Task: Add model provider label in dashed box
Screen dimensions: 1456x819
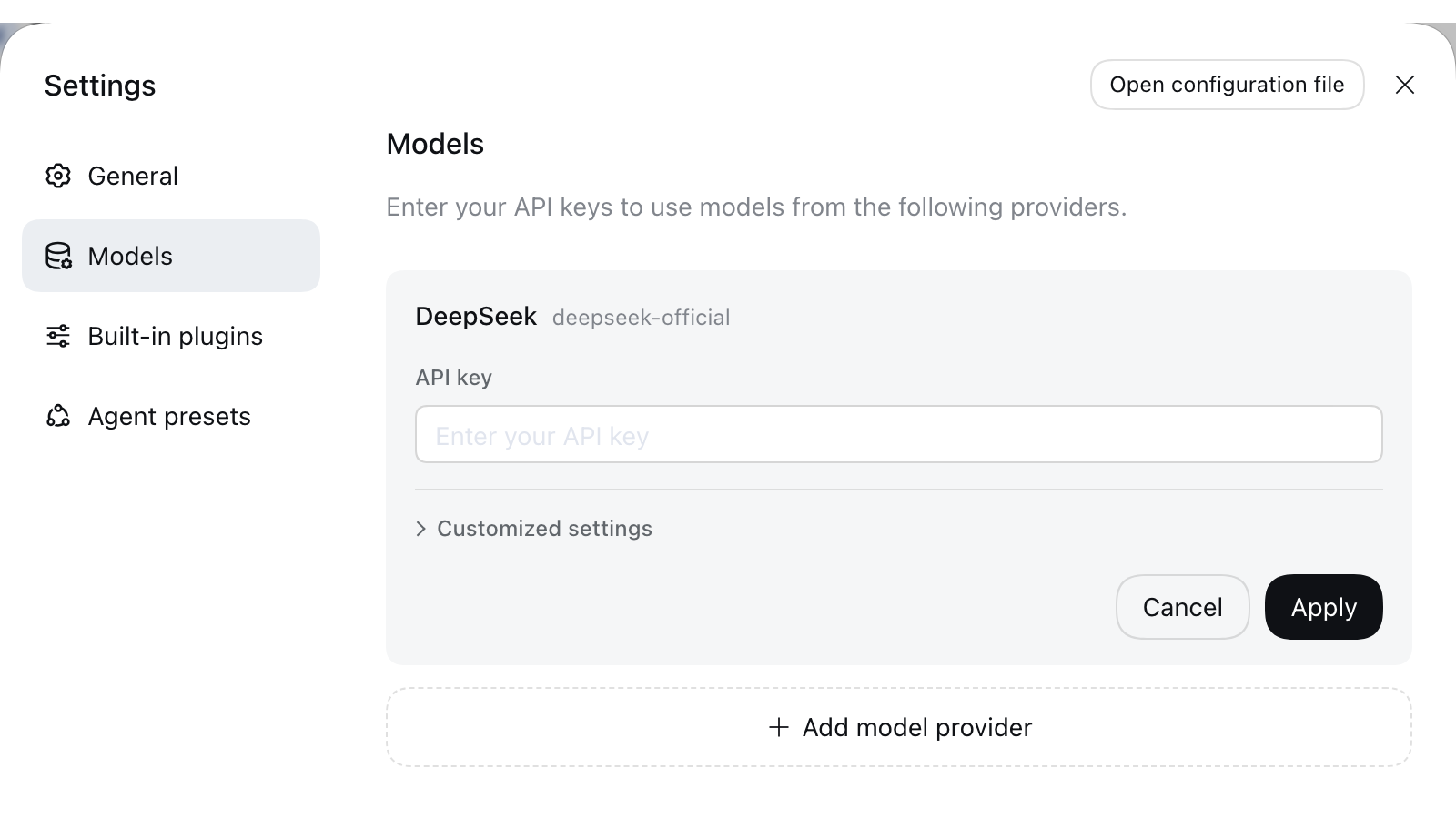Action: pos(917,727)
